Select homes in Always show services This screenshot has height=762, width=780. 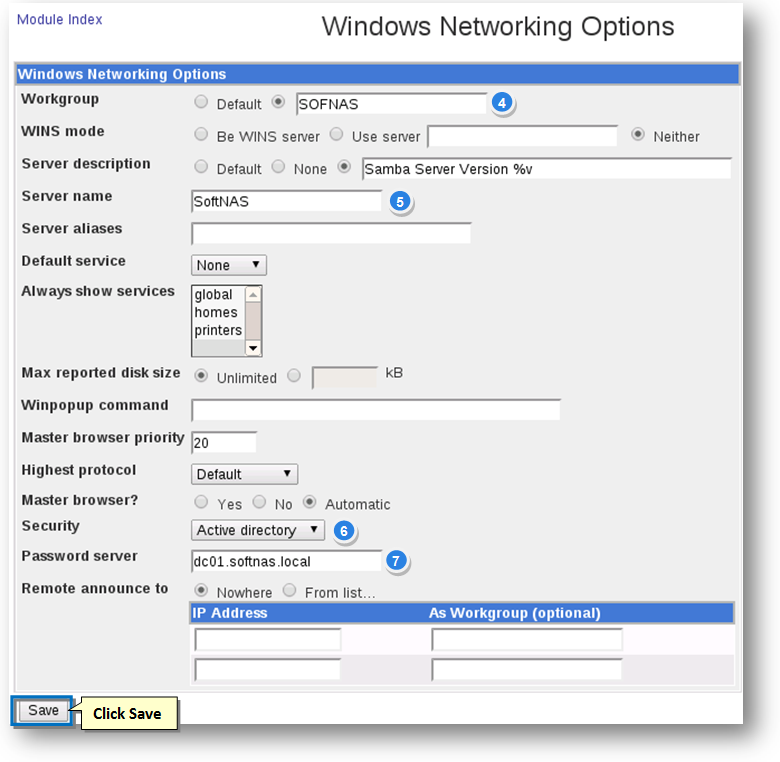click(216, 312)
